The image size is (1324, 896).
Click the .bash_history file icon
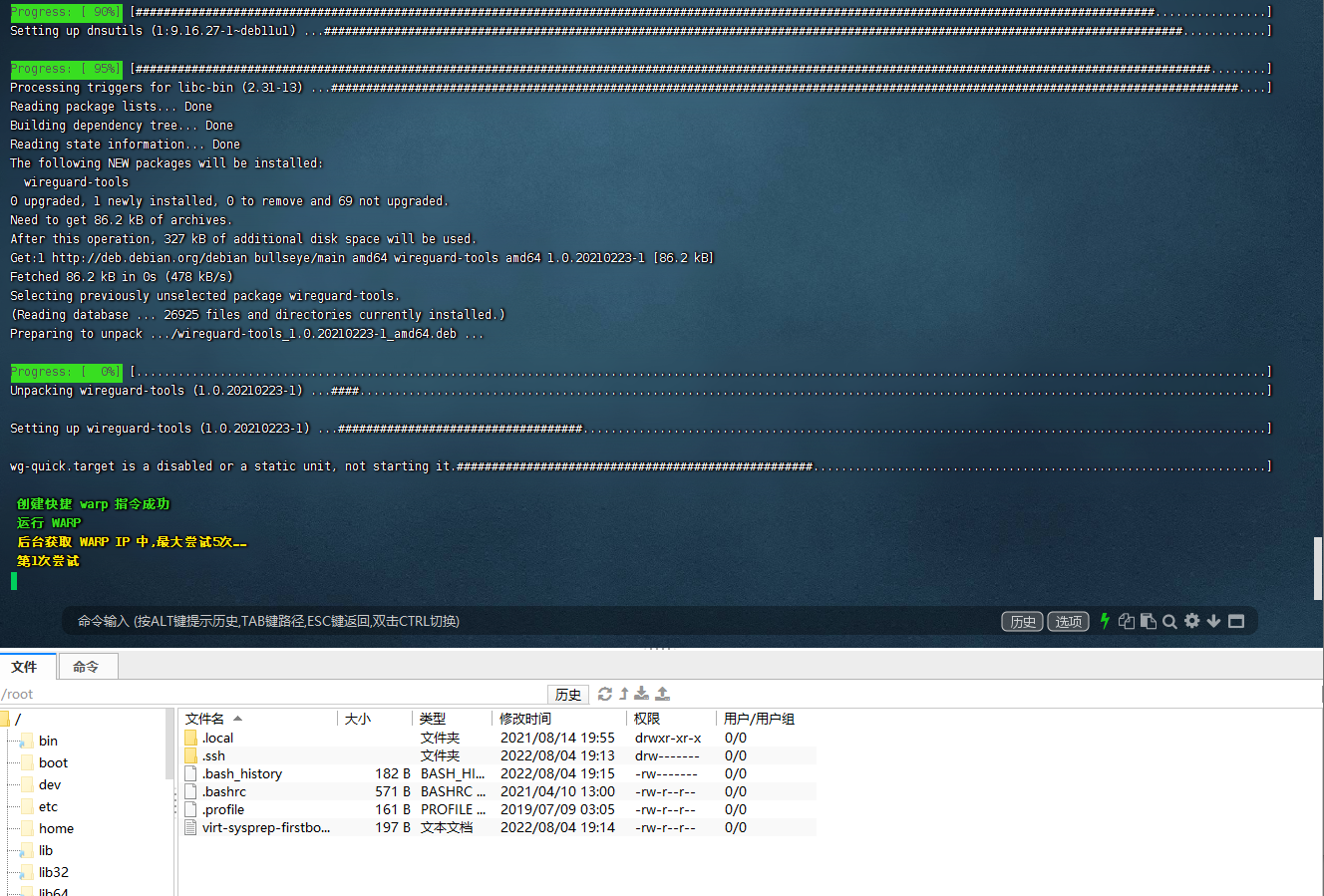click(190, 773)
